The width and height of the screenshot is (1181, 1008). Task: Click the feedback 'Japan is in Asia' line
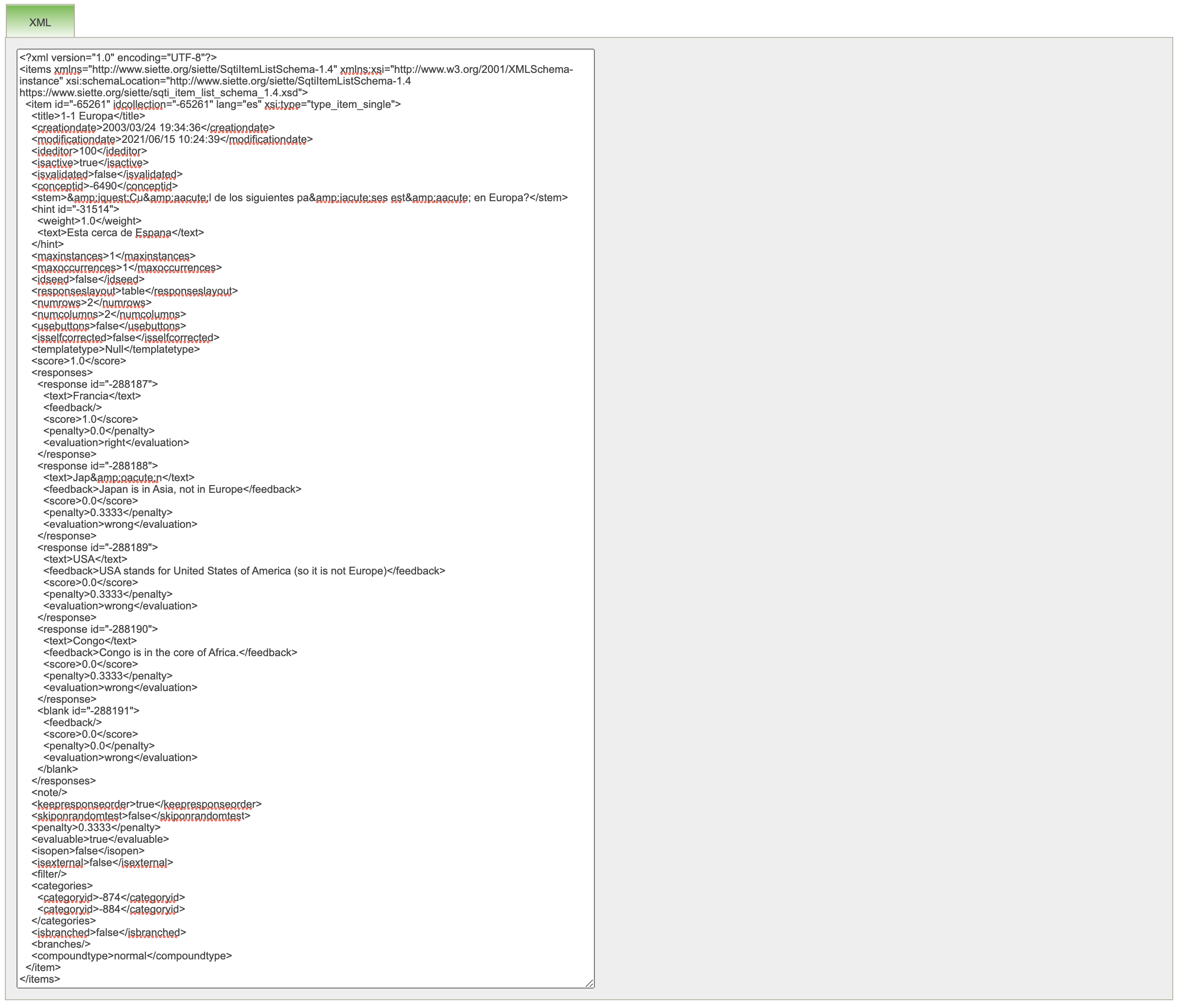(172, 489)
